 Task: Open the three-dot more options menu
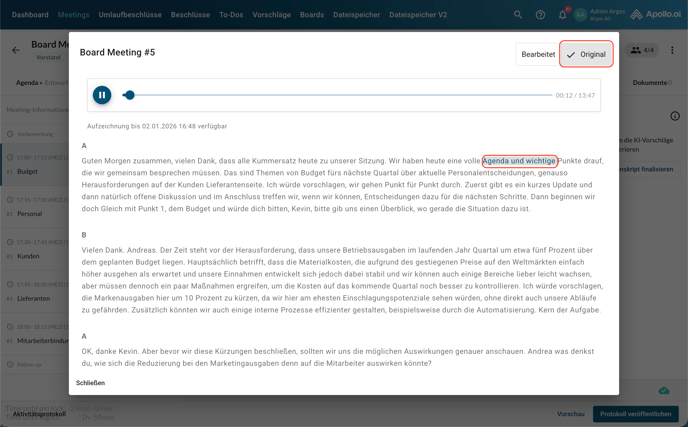672,50
